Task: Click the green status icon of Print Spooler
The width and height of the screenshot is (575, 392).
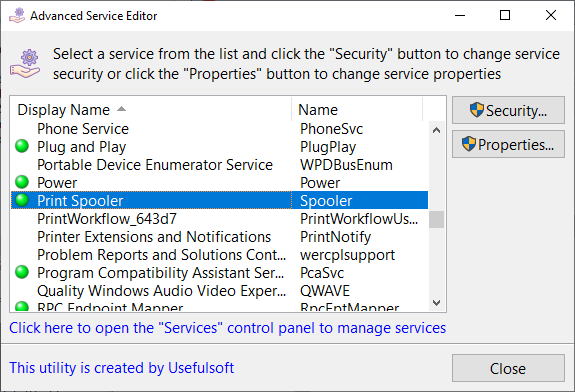Action: (x=22, y=200)
